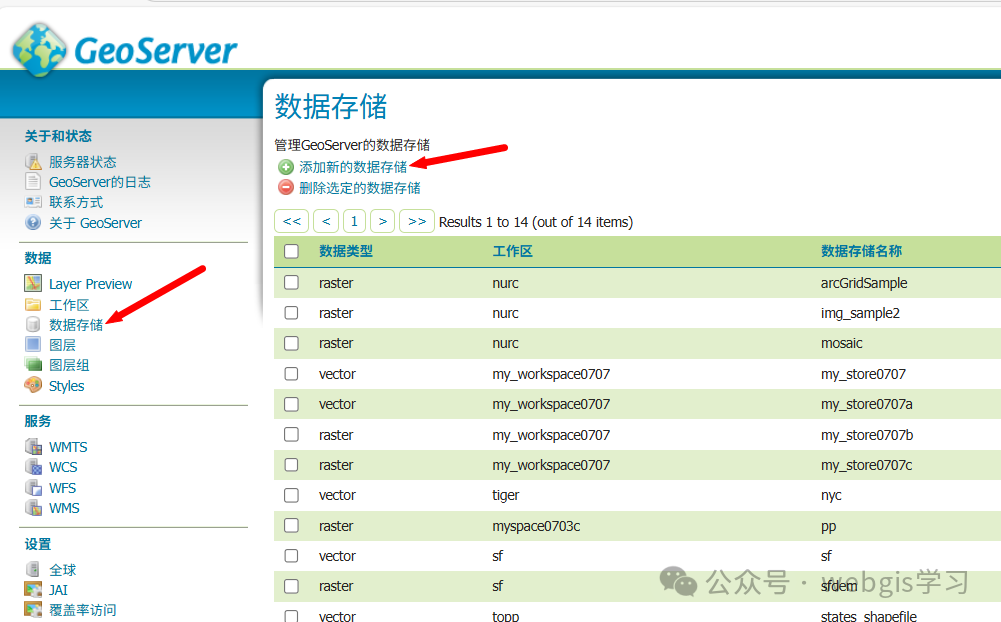The height and width of the screenshot is (622, 1001).
Task: Check the row for the nyc store
Action: coord(291,495)
